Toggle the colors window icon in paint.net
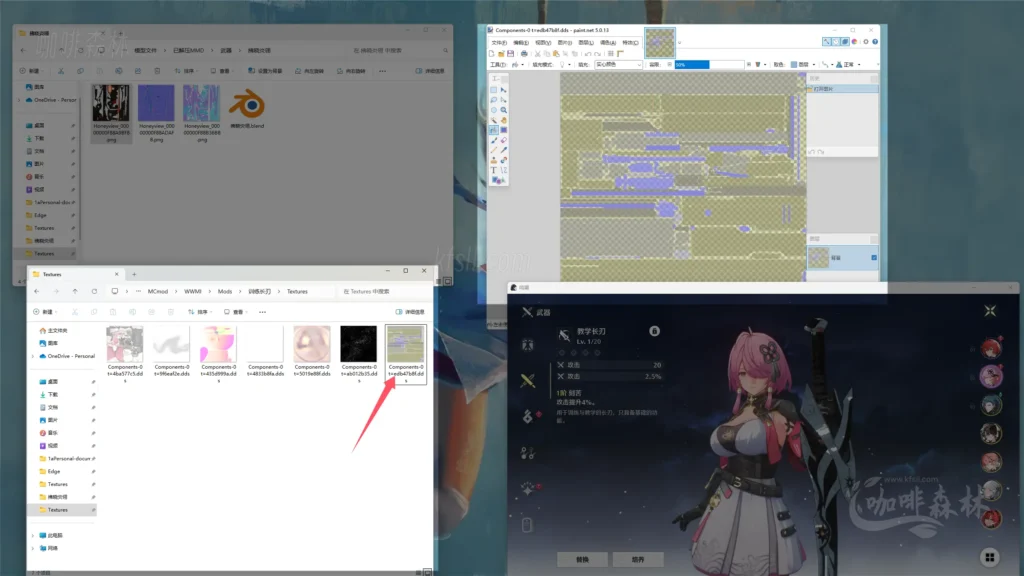The height and width of the screenshot is (576, 1024). pos(854,42)
